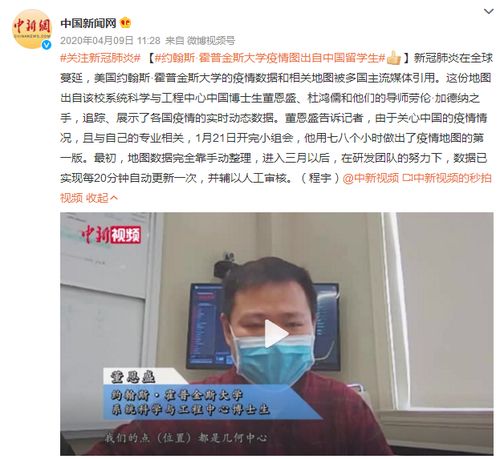Image resolution: width=500 pixels, height=459 pixels.
Task: Click the small arrow next to 收起
Action: pyautogui.click(x=113, y=198)
